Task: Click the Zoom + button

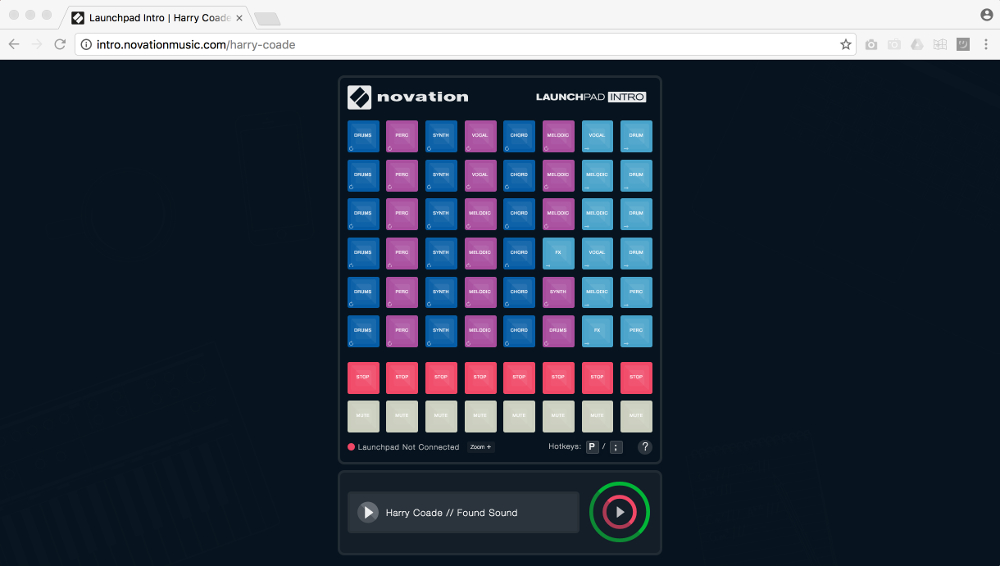Action: 480,447
